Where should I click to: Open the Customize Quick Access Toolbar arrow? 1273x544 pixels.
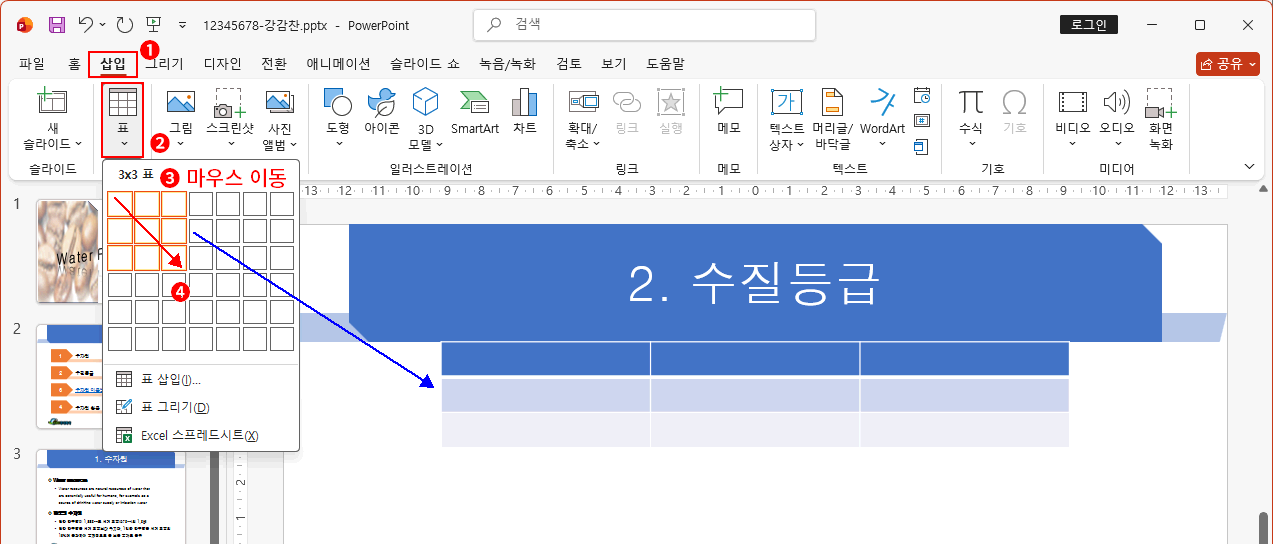tap(182, 24)
